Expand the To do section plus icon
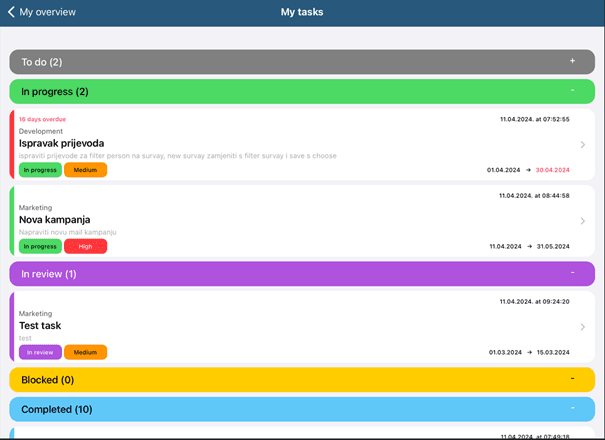 click(x=573, y=61)
